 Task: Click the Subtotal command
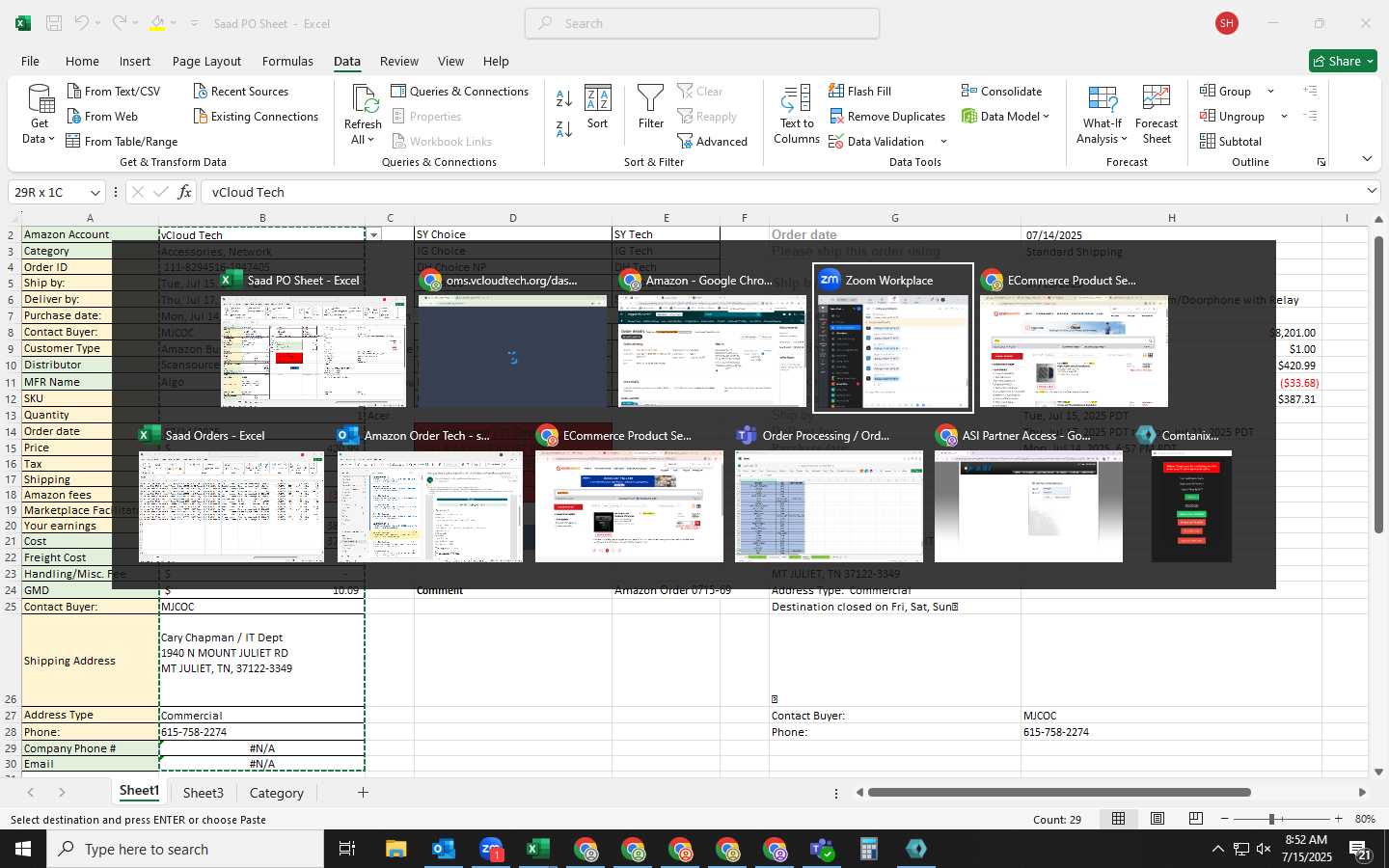click(1231, 142)
